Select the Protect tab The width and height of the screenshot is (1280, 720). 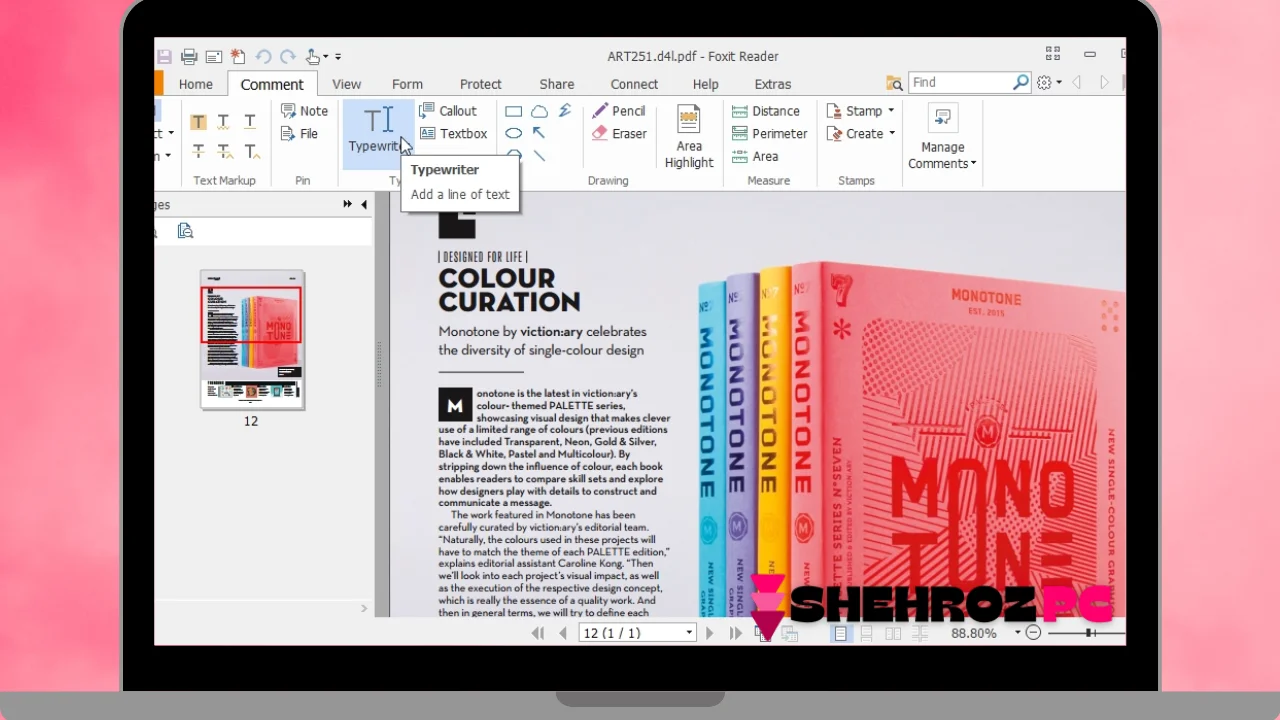[x=481, y=84]
